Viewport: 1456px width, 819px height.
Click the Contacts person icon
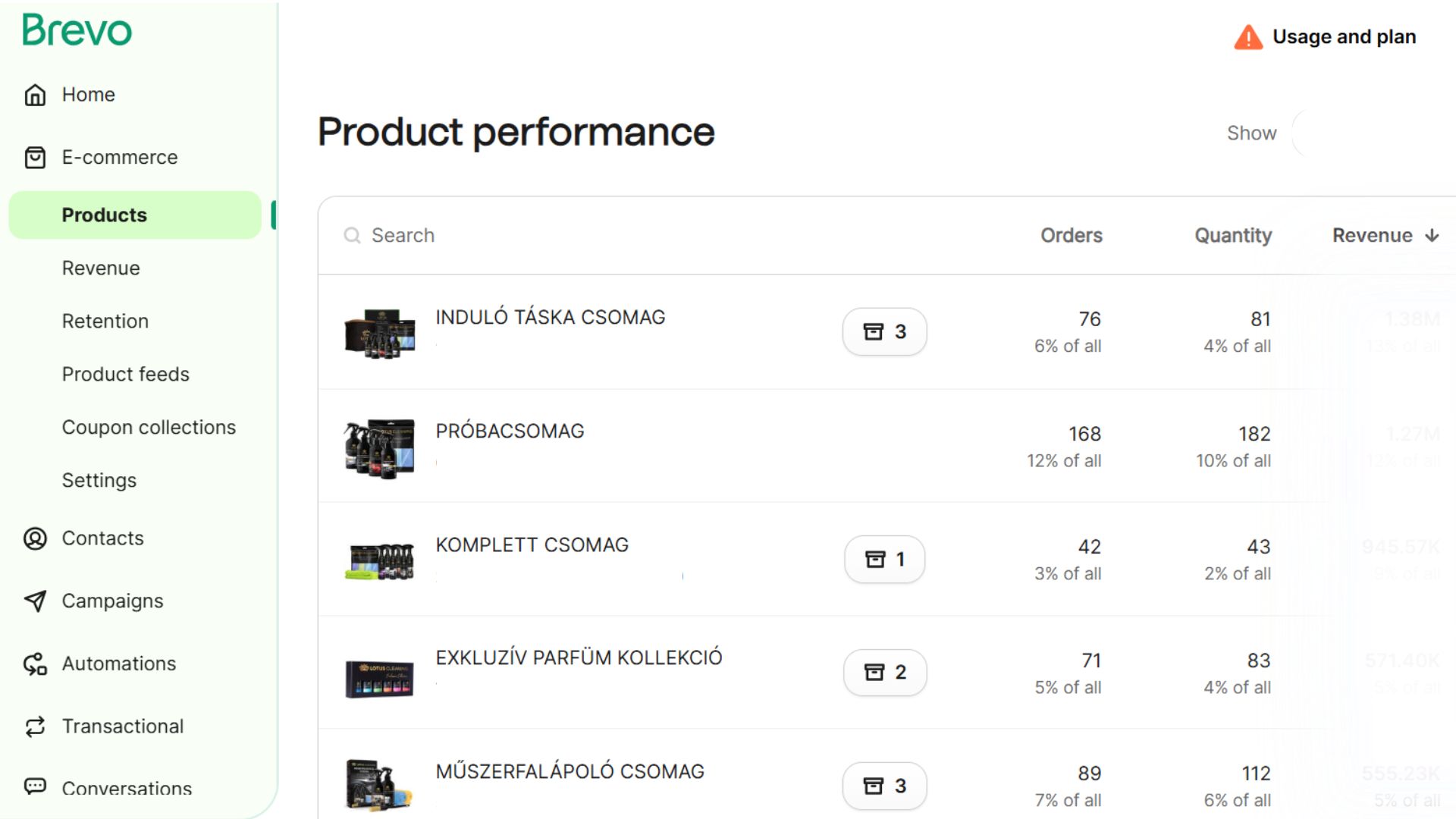click(x=35, y=538)
